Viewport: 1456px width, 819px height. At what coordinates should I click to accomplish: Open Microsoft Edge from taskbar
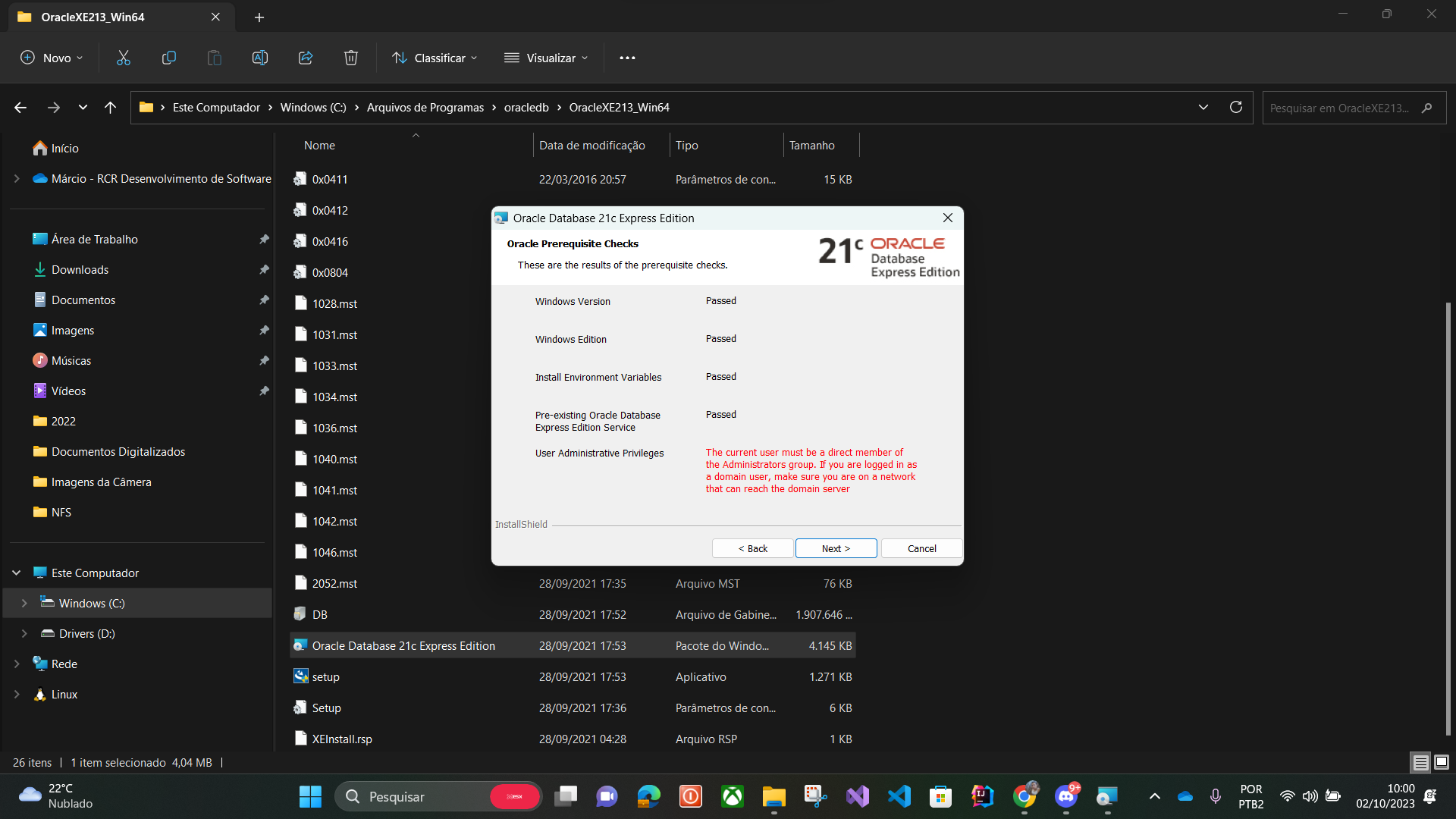pyautogui.click(x=649, y=796)
